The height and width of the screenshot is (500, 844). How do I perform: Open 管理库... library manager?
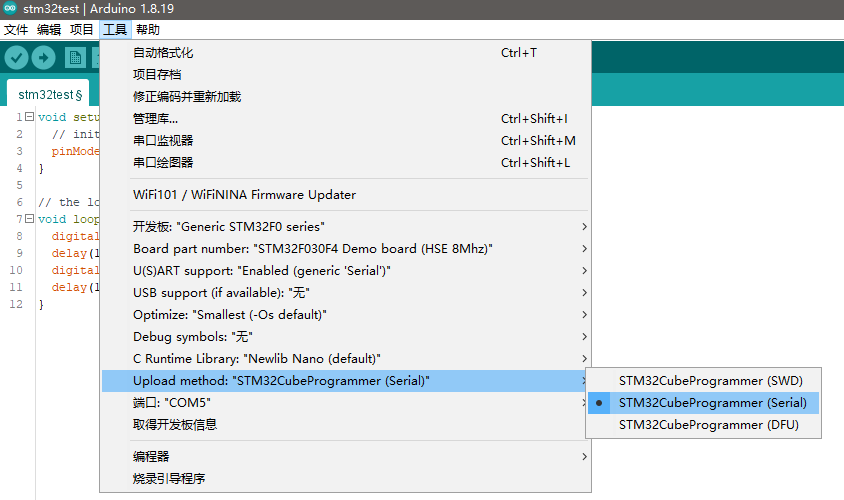[345, 119]
